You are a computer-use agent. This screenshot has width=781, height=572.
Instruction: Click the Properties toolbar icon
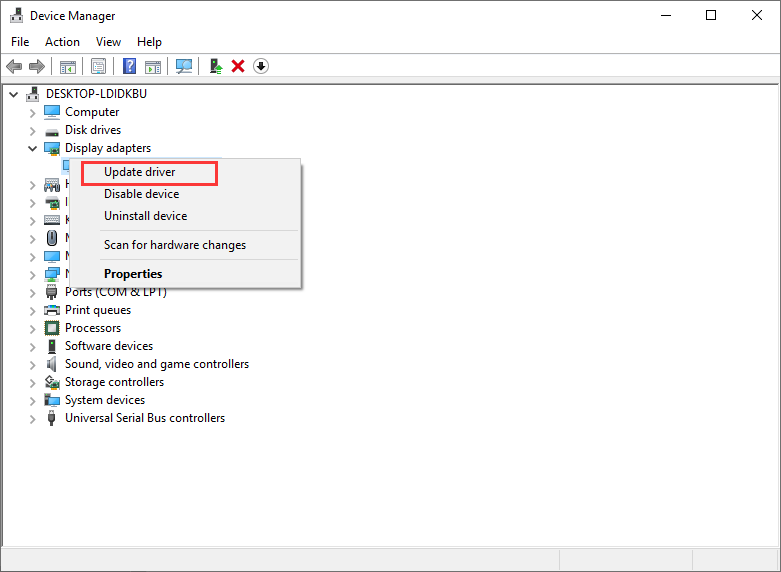tap(99, 66)
